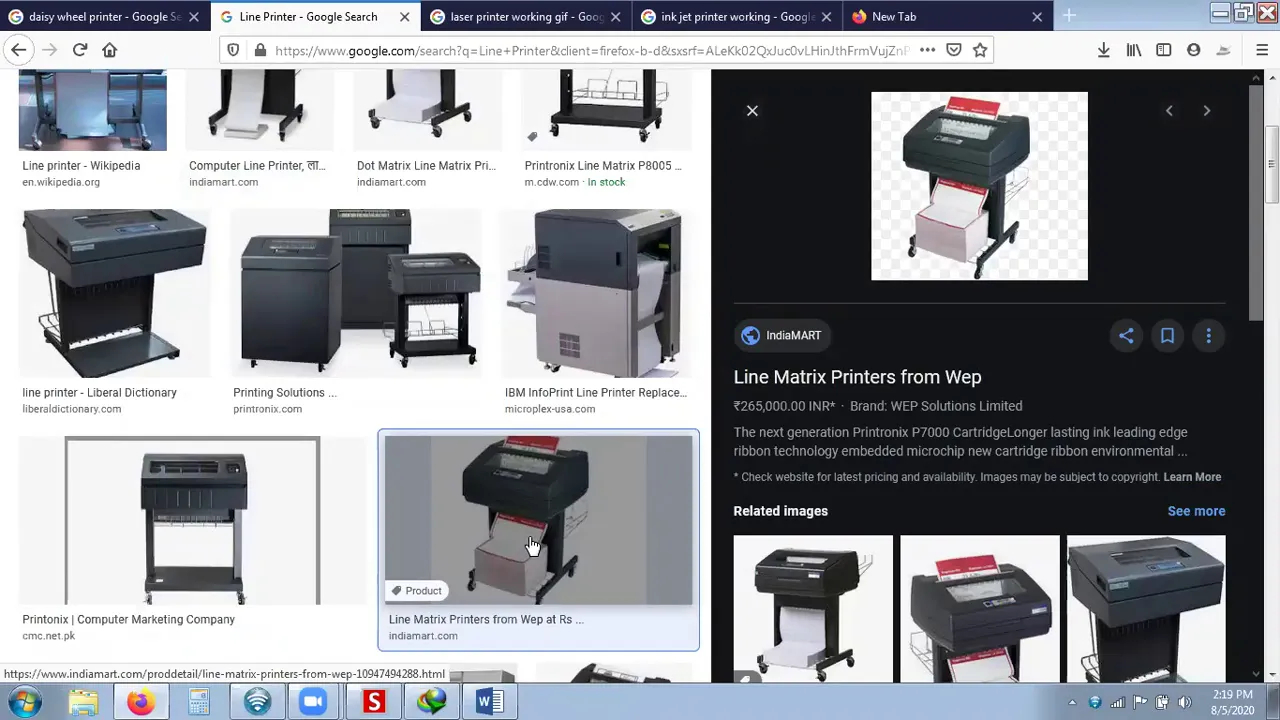Switch to the New Tab tab
1280x720 pixels.
coord(947,17)
